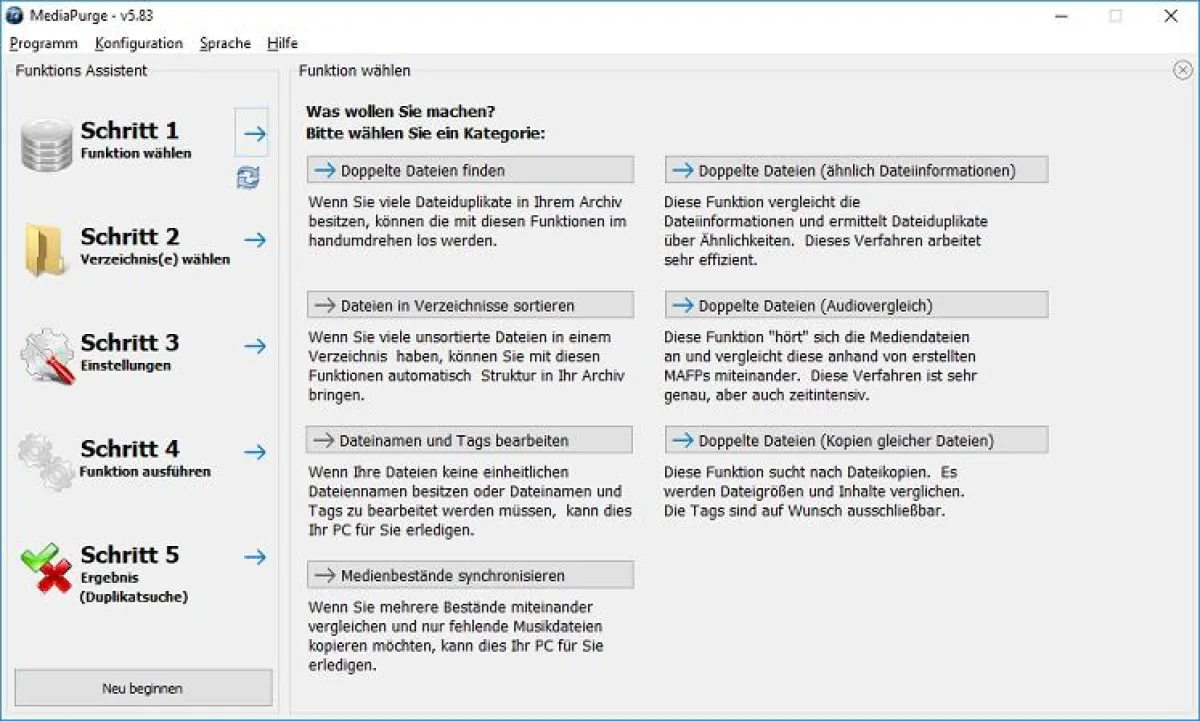
Task: Select Dateien in Verzeichnisse sortieren
Action: [470, 304]
